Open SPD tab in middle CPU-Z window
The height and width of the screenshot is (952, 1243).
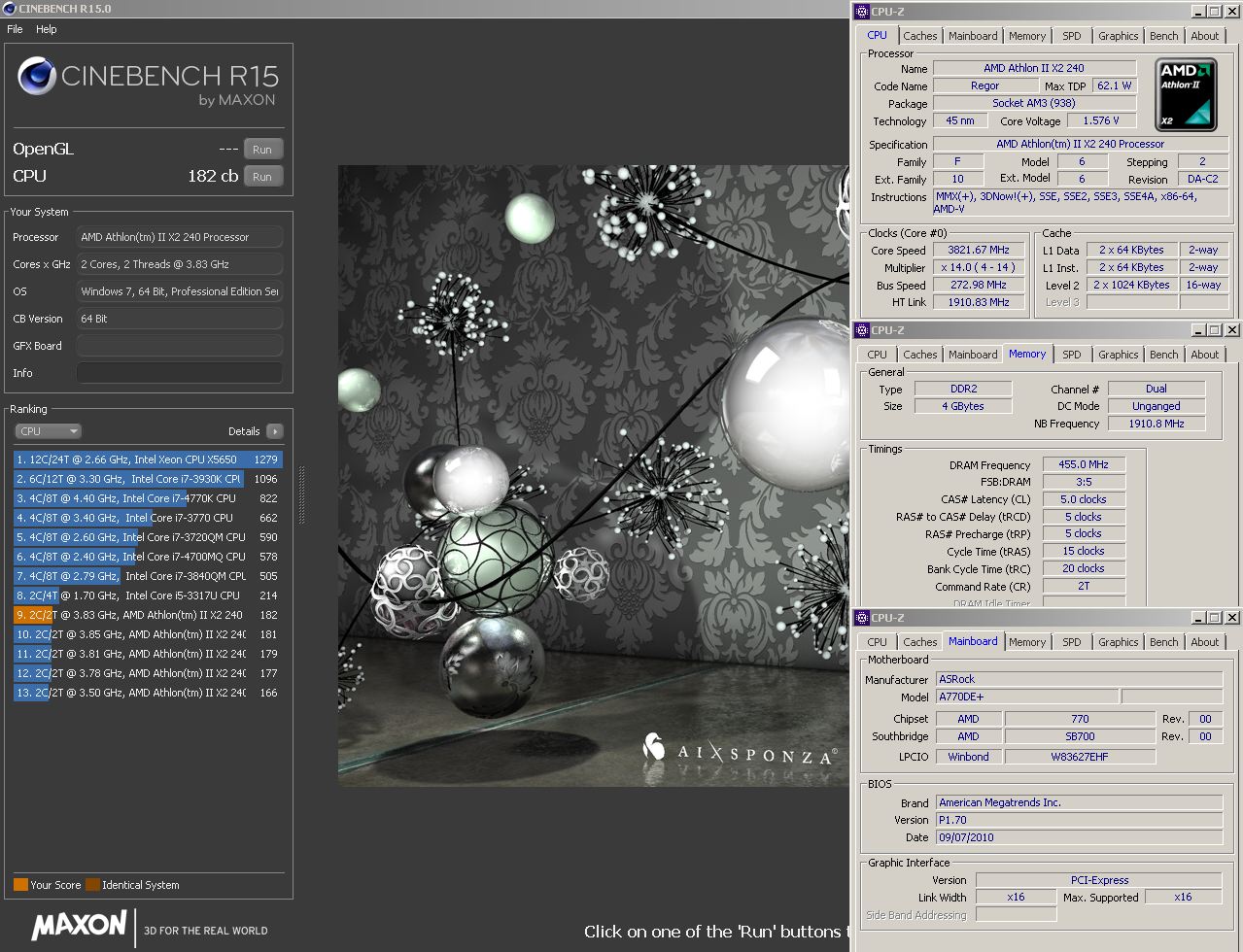click(1071, 355)
